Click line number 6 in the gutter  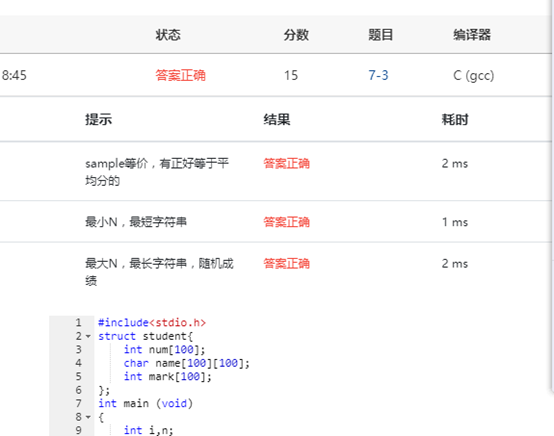click(x=78, y=390)
